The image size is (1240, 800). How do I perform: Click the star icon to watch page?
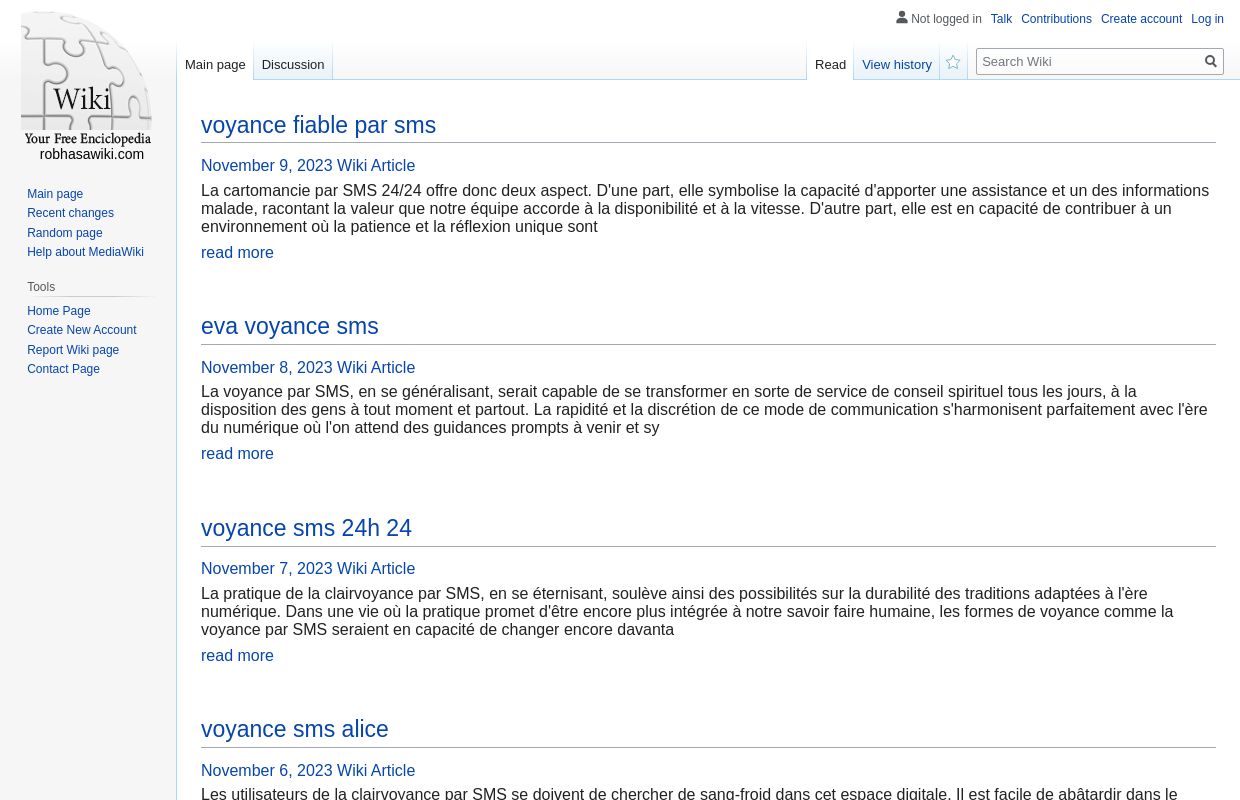[x=952, y=62]
